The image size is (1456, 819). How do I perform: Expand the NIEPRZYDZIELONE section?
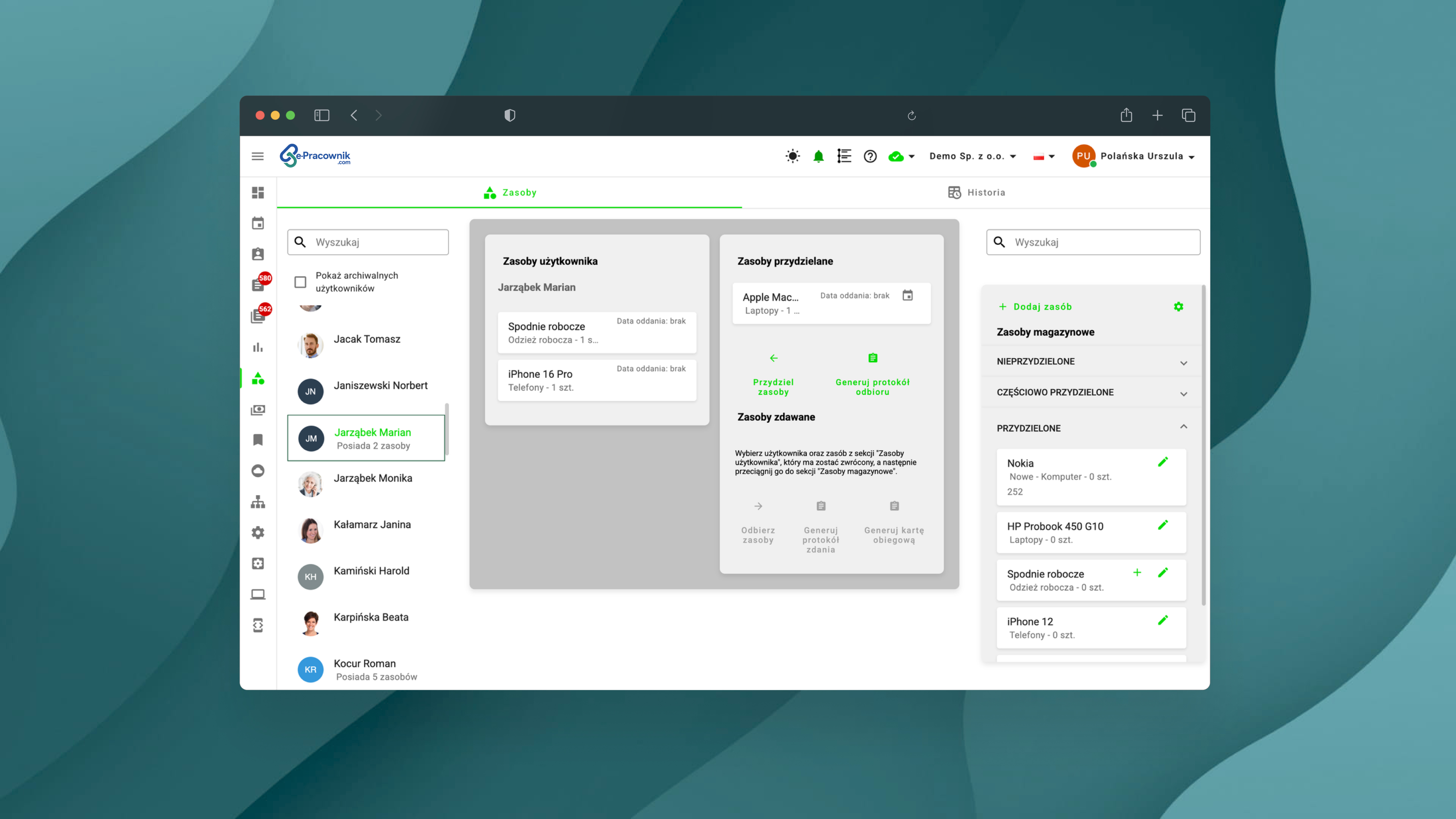[1183, 362]
